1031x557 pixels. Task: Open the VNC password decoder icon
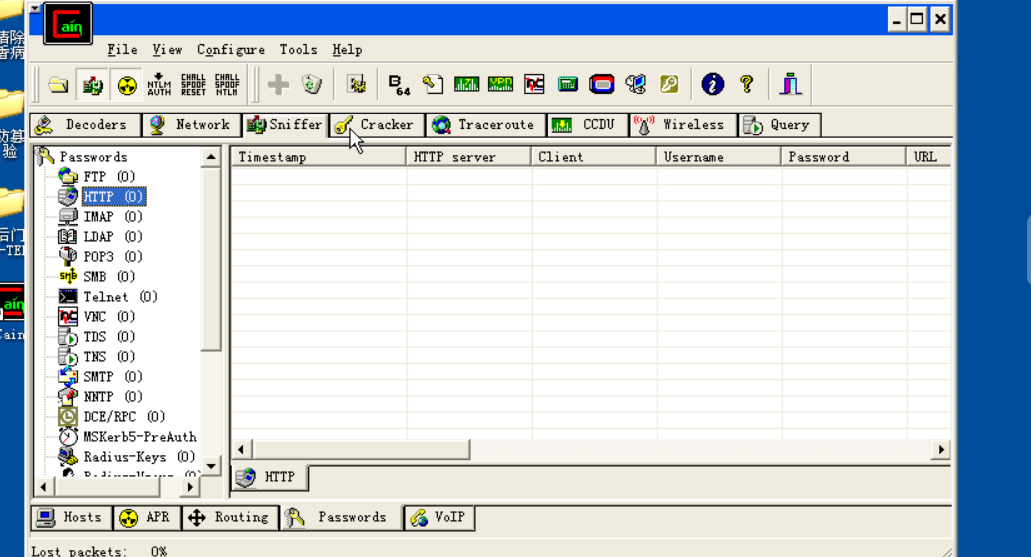click(x=534, y=84)
